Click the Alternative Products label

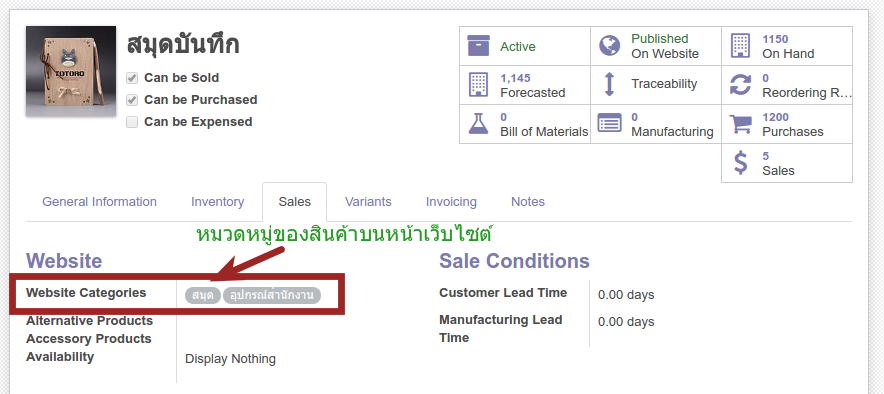point(89,321)
